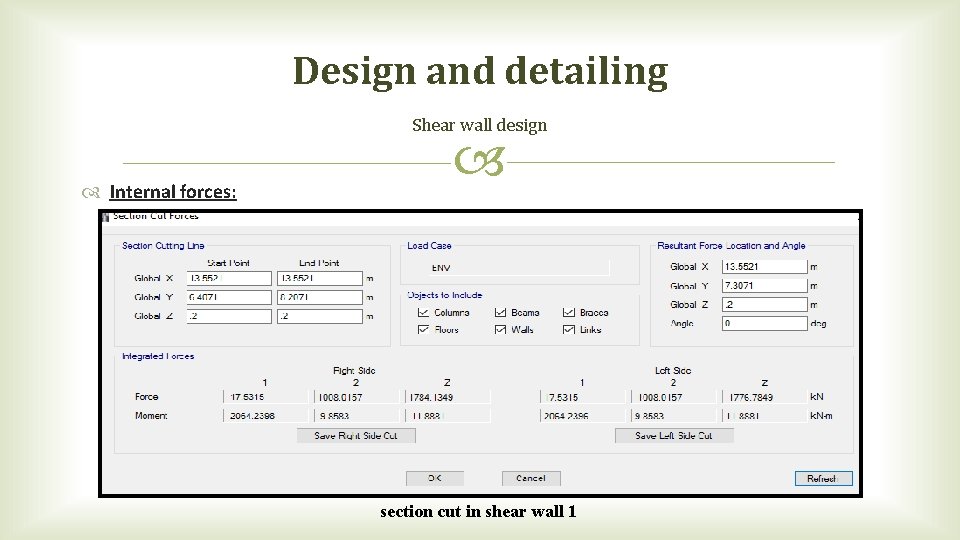Click the Section Cut Forces title bar
The image size is (960, 540).
480,217
